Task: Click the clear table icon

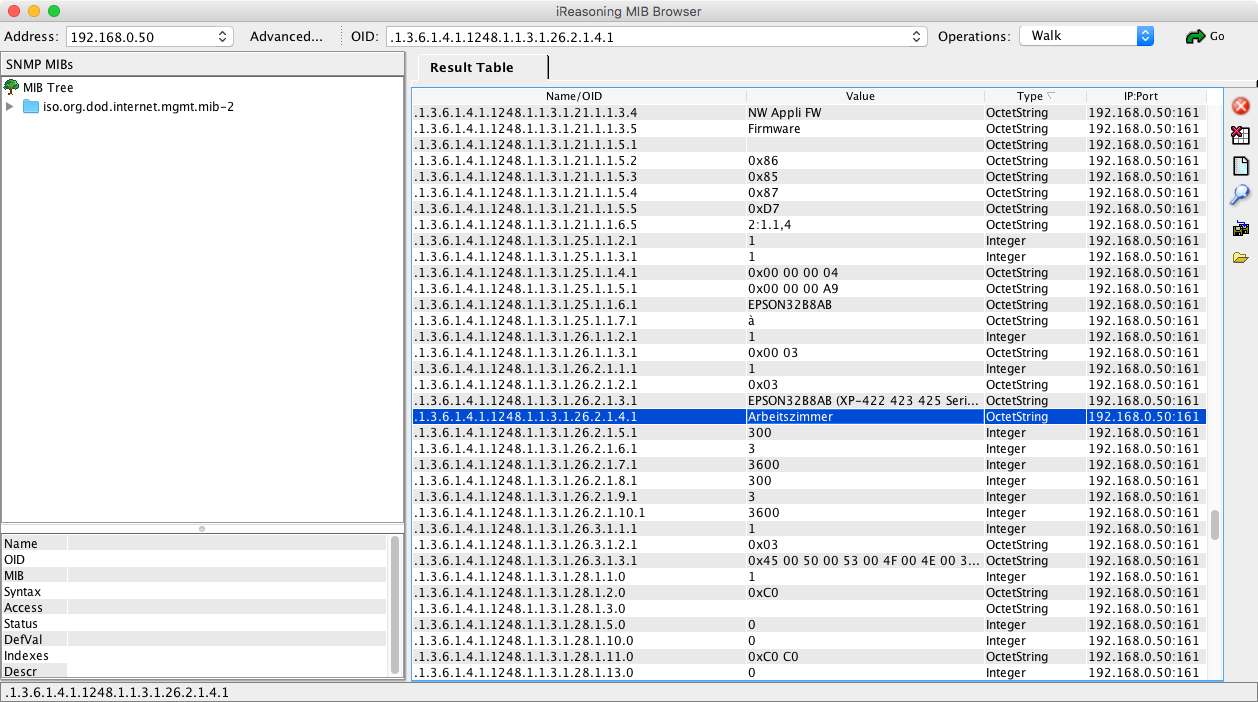Action: click(x=1240, y=135)
